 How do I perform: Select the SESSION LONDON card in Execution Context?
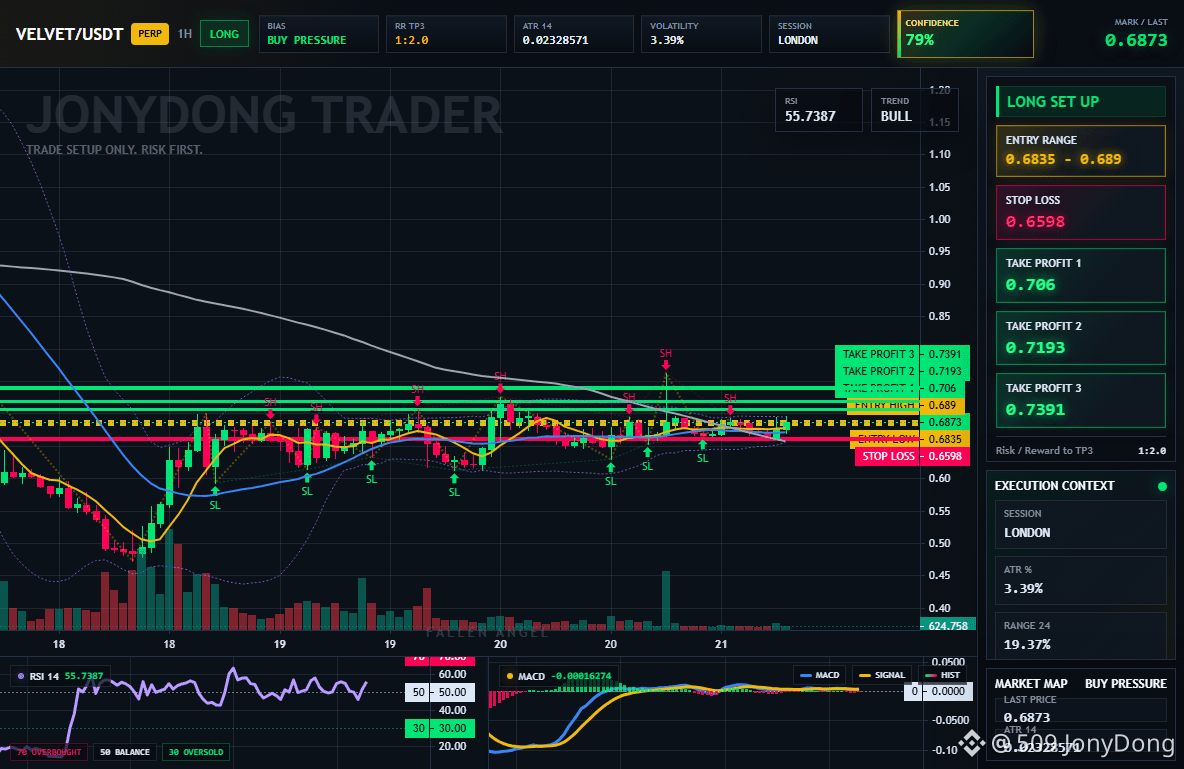click(1081, 524)
